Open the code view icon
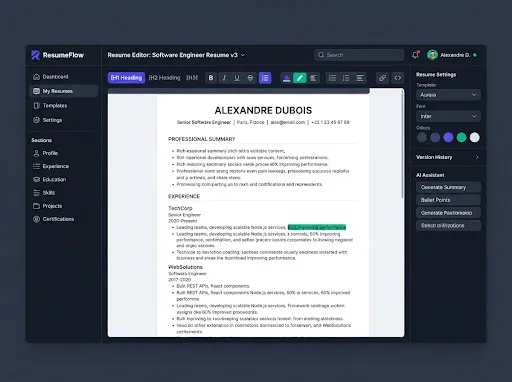 coord(398,78)
